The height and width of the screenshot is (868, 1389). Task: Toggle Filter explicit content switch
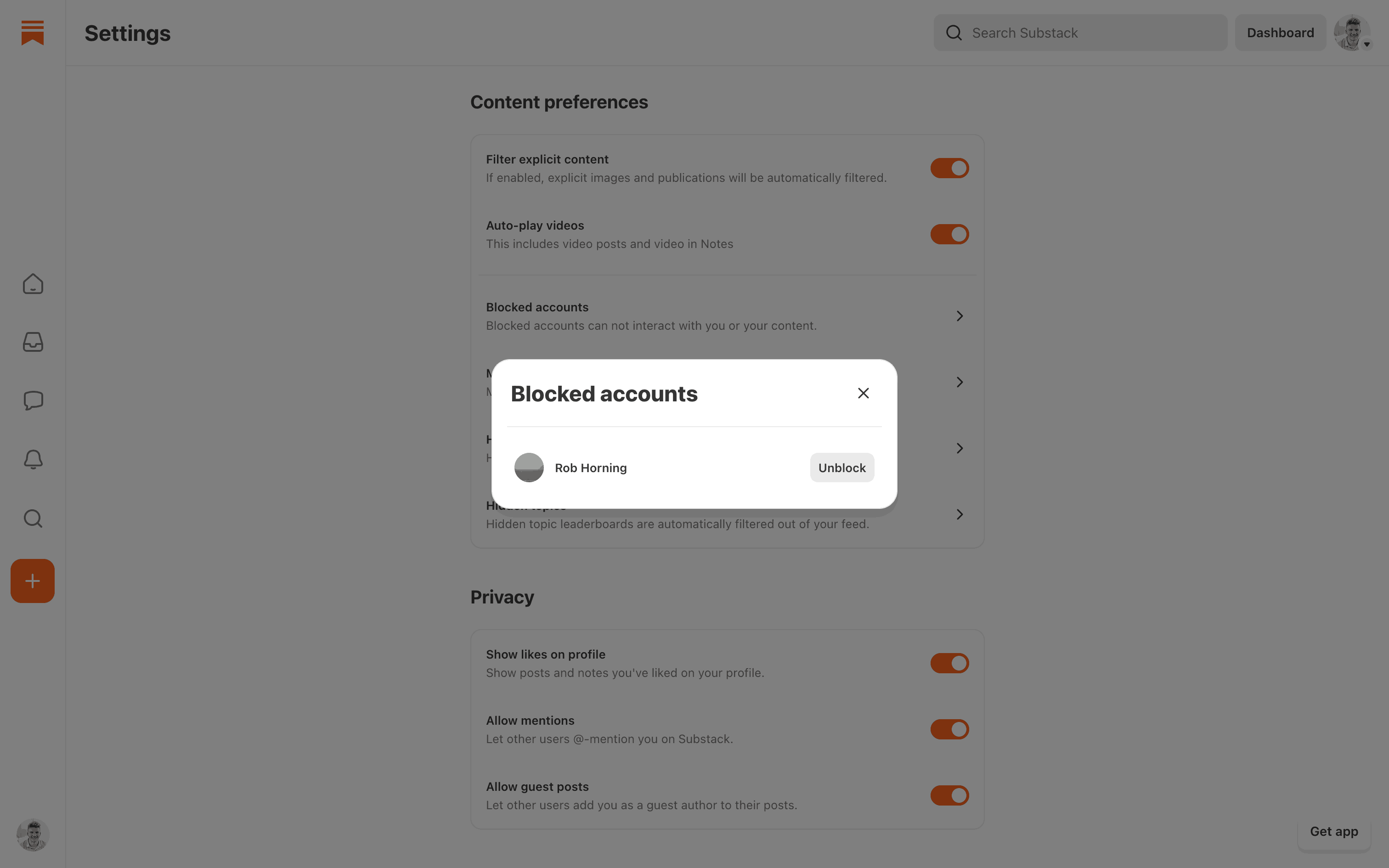coord(949,168)
